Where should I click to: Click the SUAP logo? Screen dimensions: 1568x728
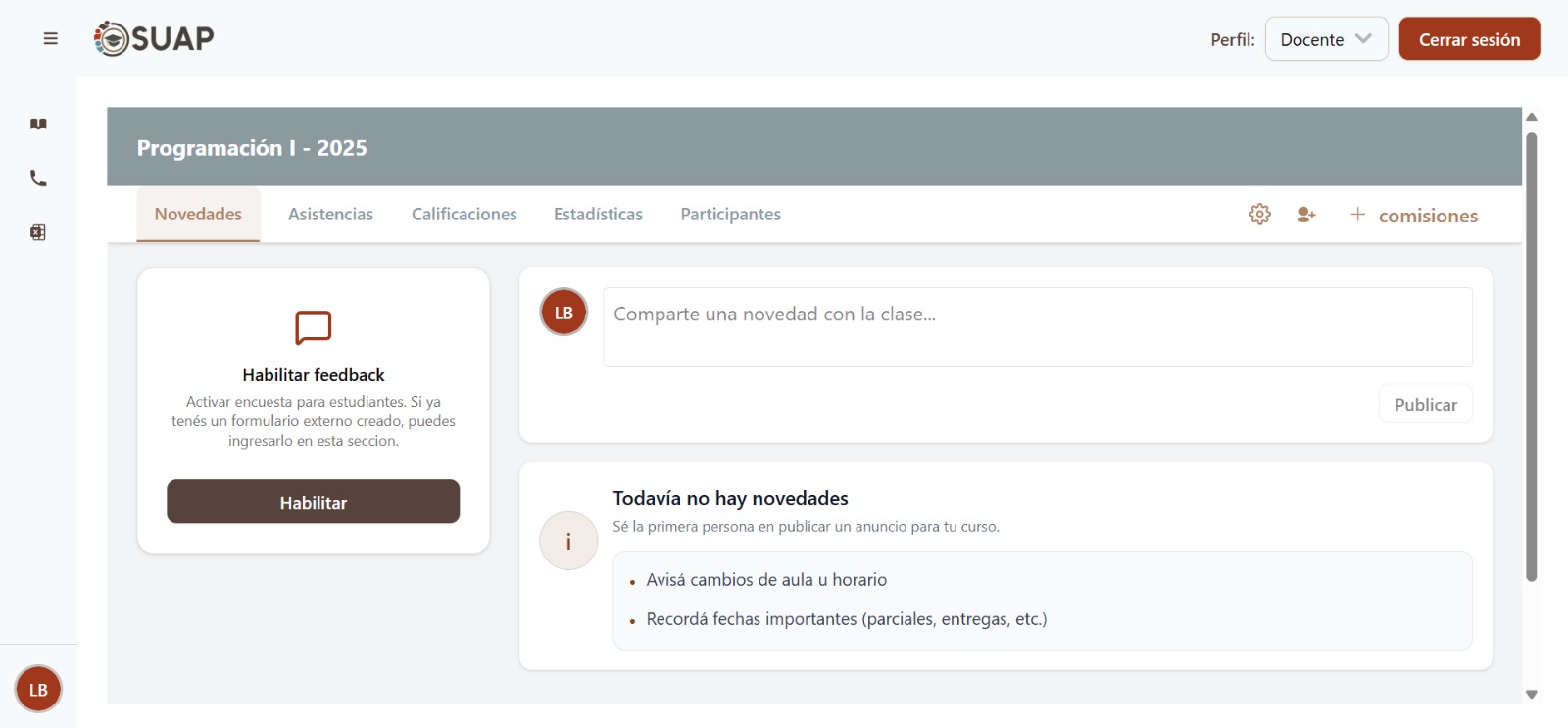click(x=154, y=38)
